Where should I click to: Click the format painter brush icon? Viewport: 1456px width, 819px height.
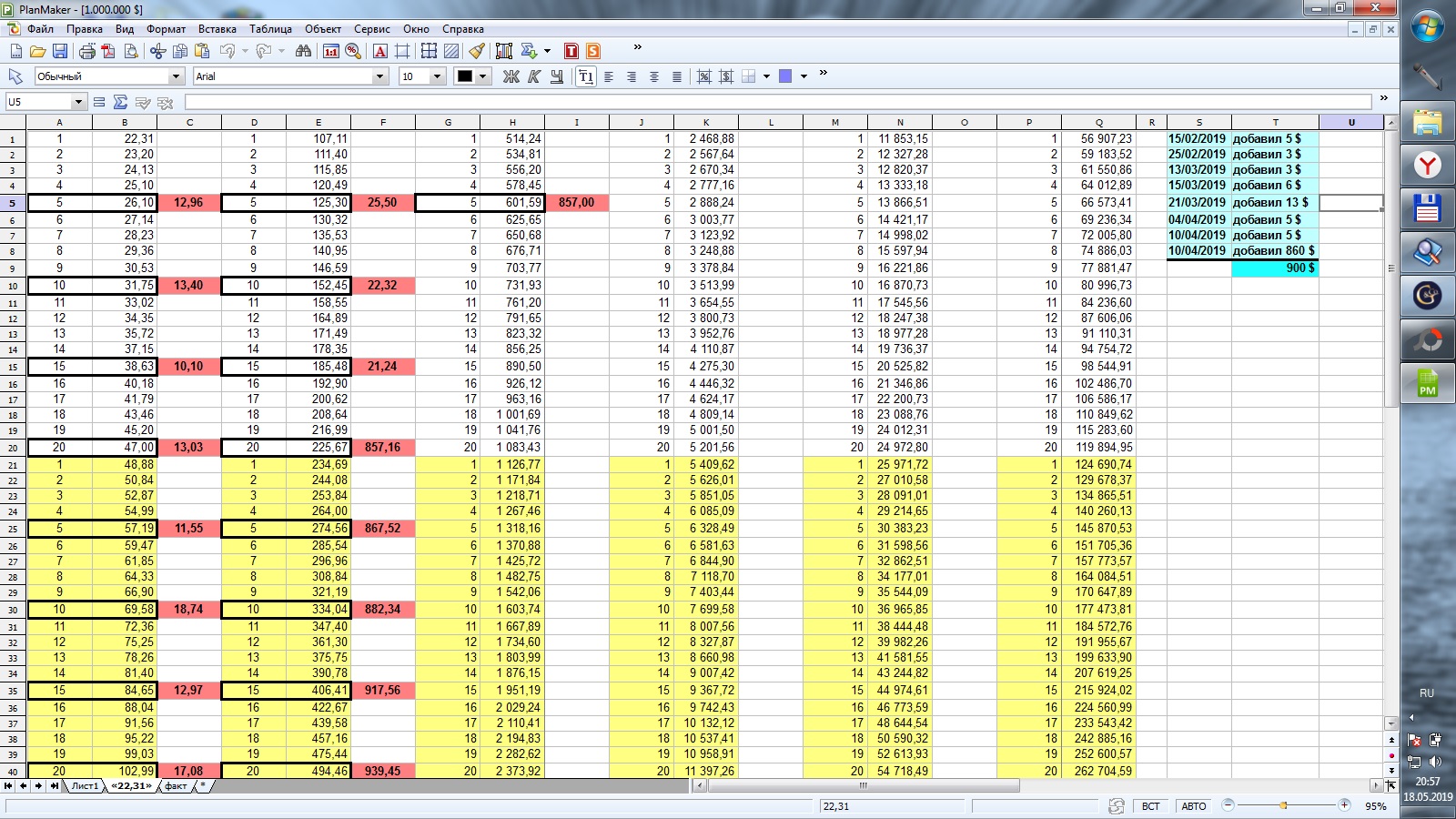point(477,51)
